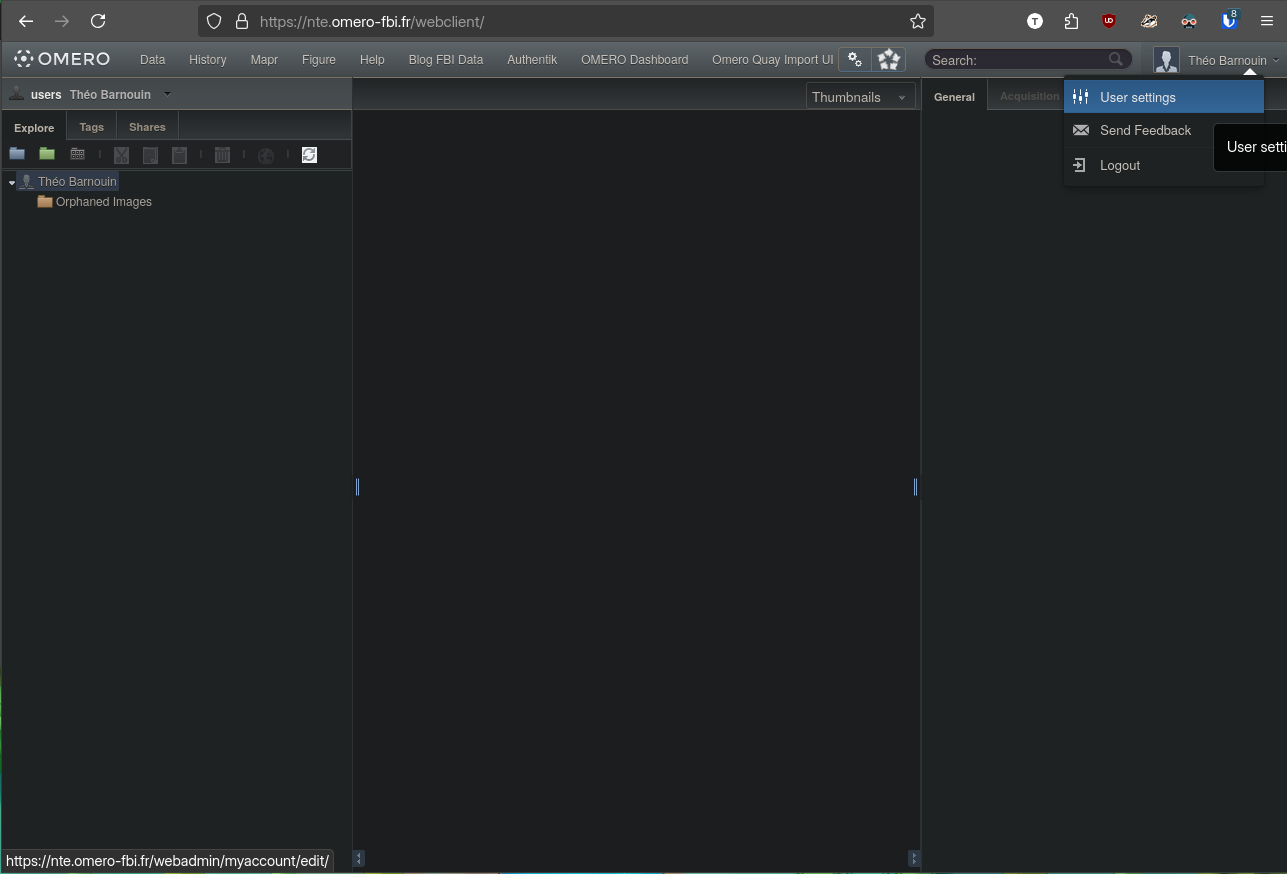
Task: Click the delete trash can icon
Action: pyautogui.click(x=222, y=155)
